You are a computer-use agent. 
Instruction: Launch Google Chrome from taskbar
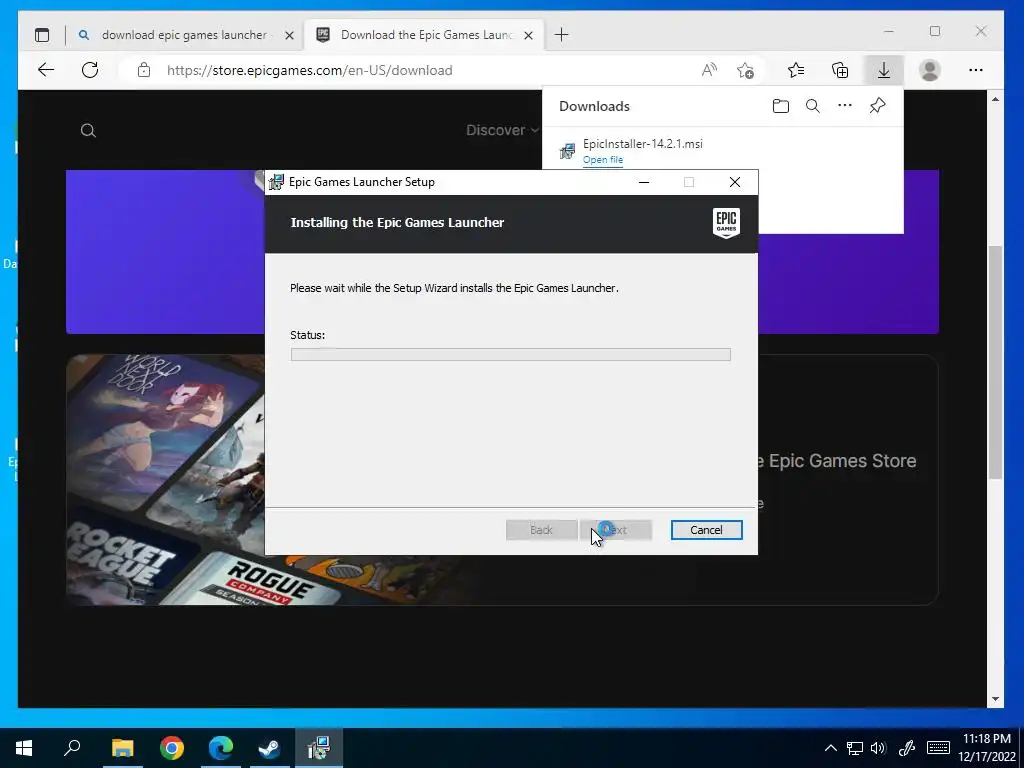point(172,748)
